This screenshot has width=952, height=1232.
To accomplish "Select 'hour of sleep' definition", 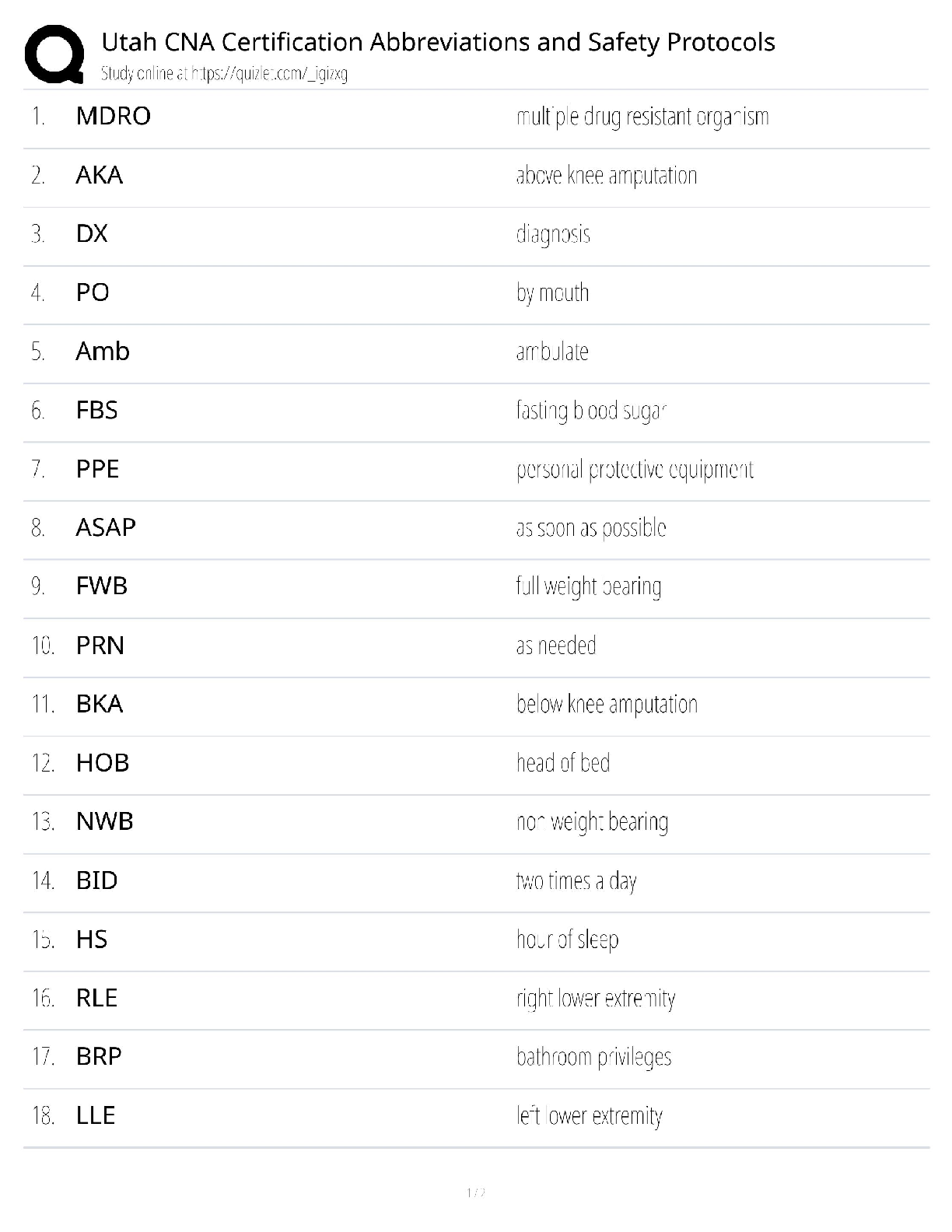I will coord(567,940).
